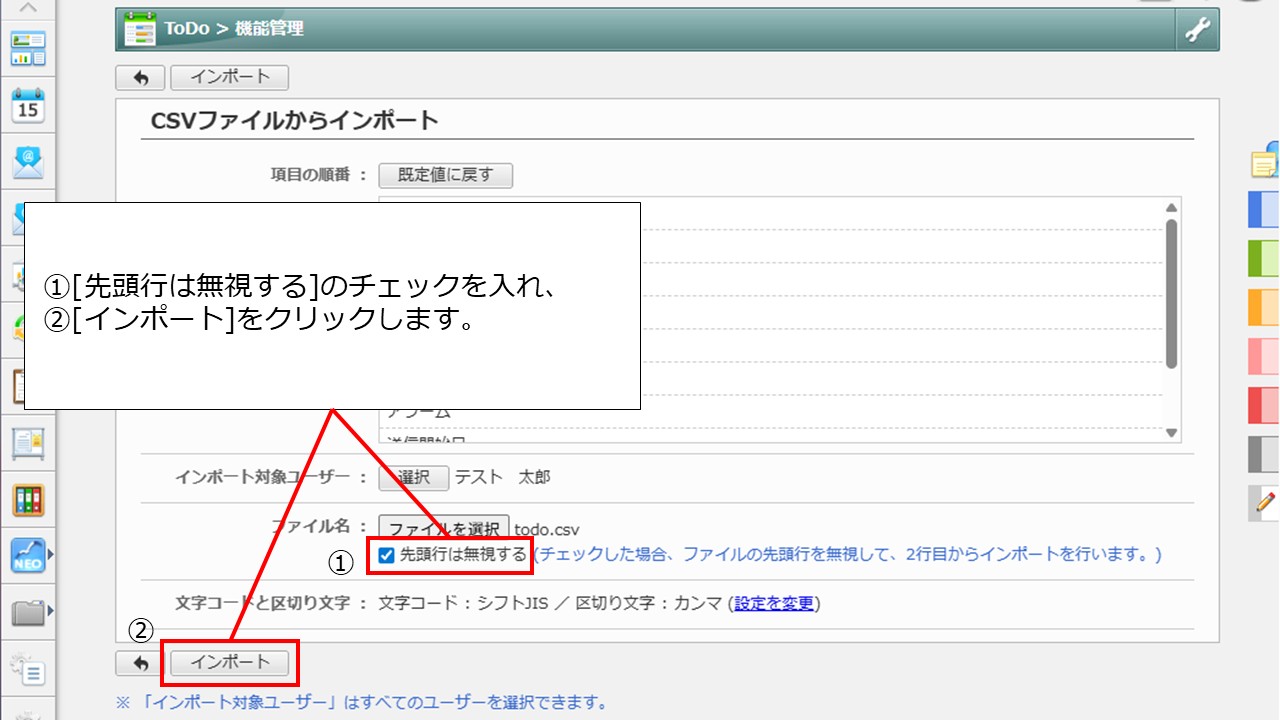Collapse sidebar with the top chevron arrow
This screenshot has height=720, width=1280.
pyautogui.click(x=28, y=8)
